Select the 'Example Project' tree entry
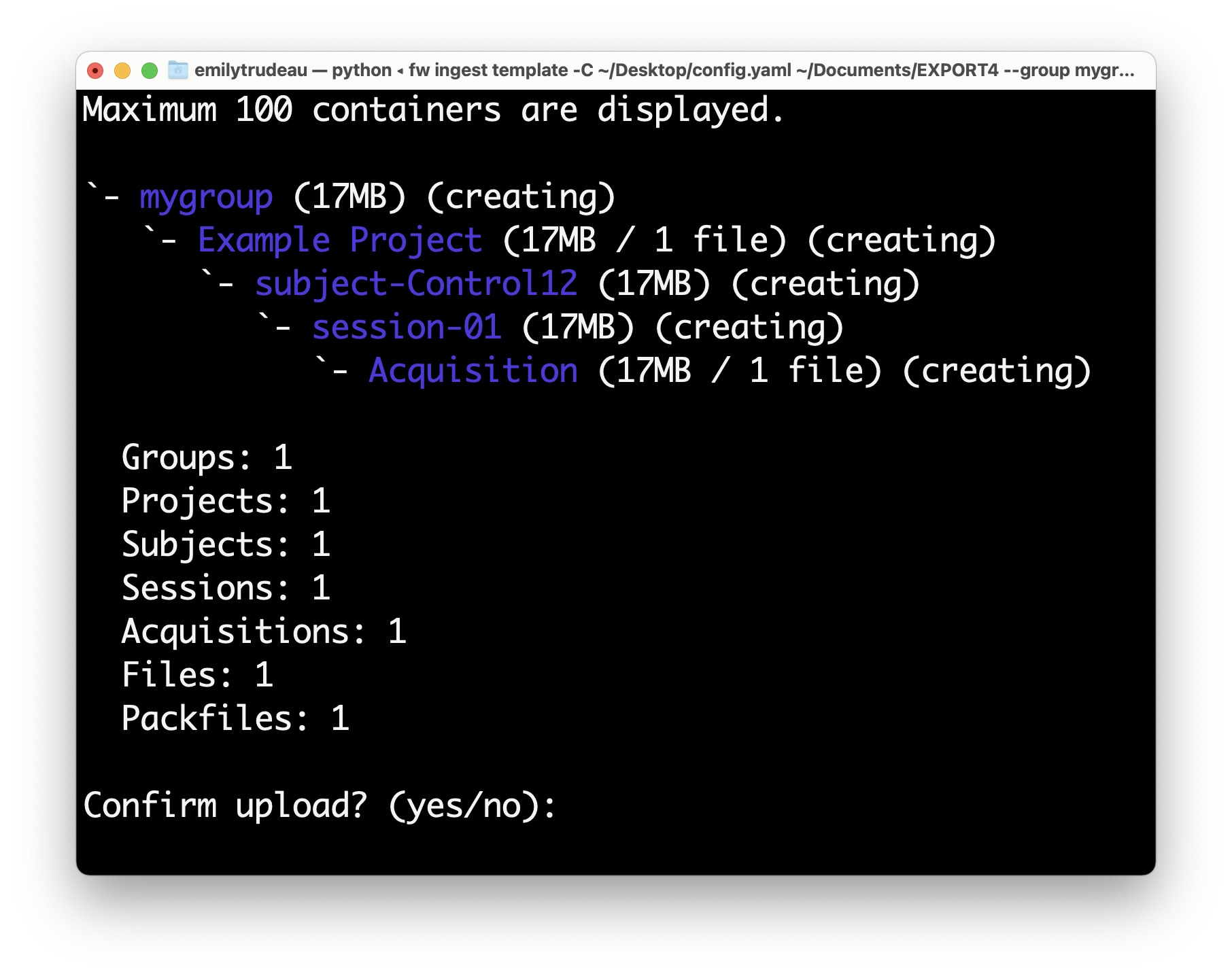 click(340, 241)
